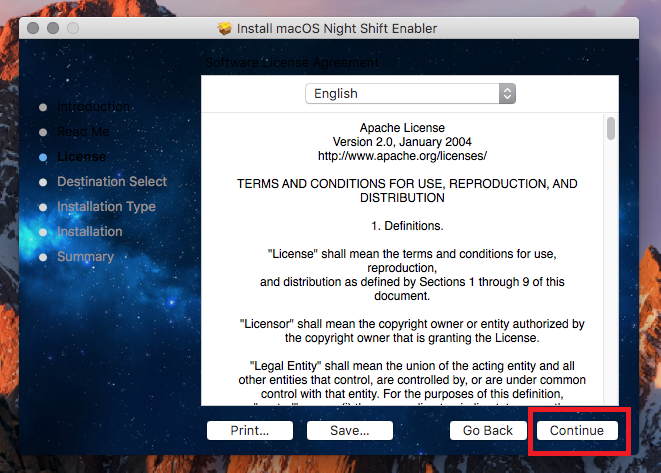Screen dimensions: 661x473
Task: Click the apache.org licenses URL text
Action: [402, 156]
